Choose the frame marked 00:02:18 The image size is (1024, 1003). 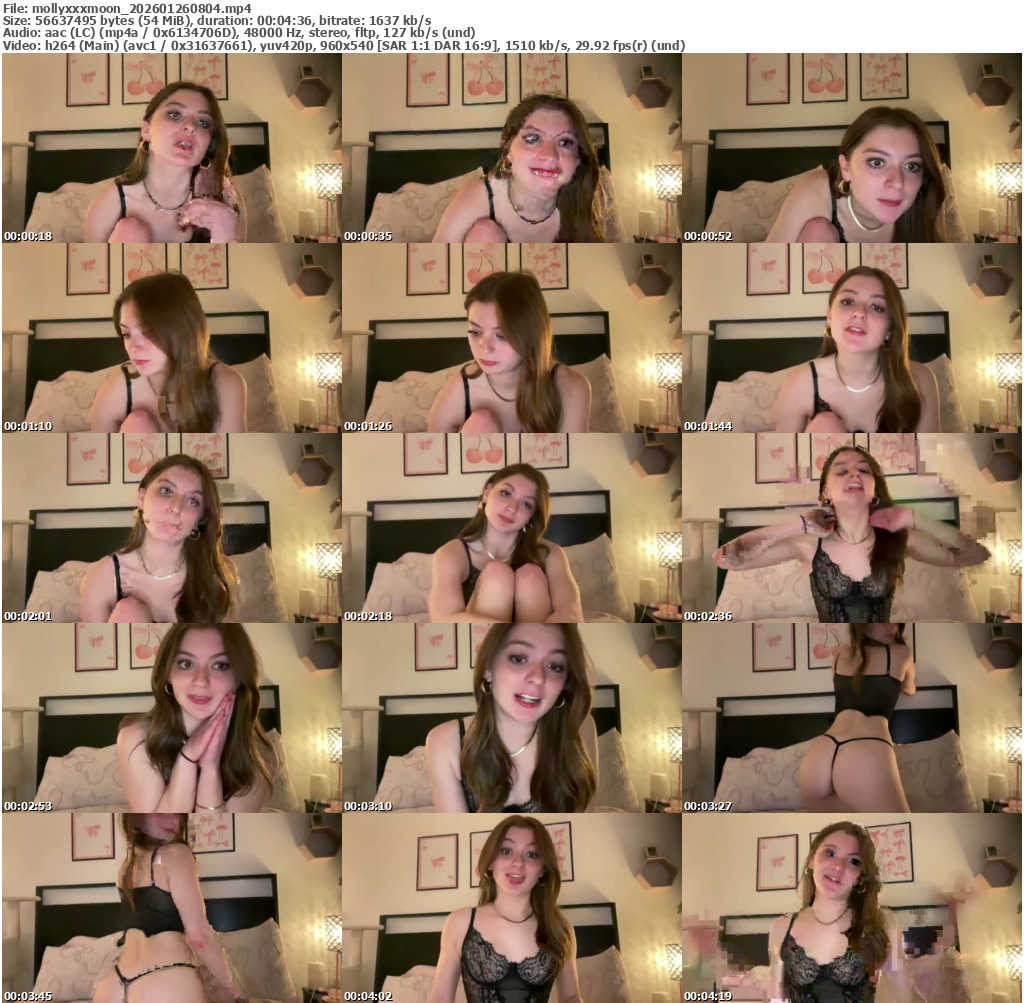click(x=512, y=528)
